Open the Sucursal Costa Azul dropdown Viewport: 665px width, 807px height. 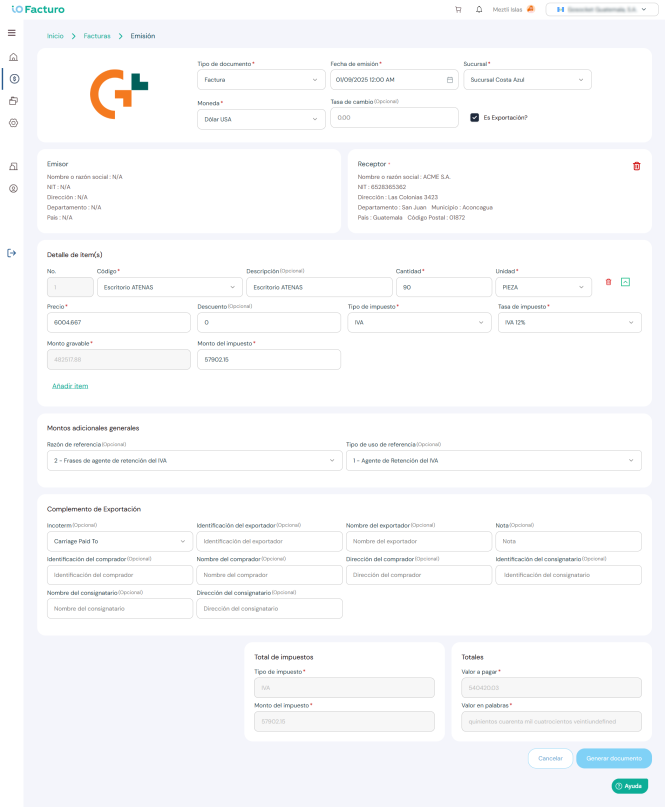pyautogui.click(x=528, y=80)
